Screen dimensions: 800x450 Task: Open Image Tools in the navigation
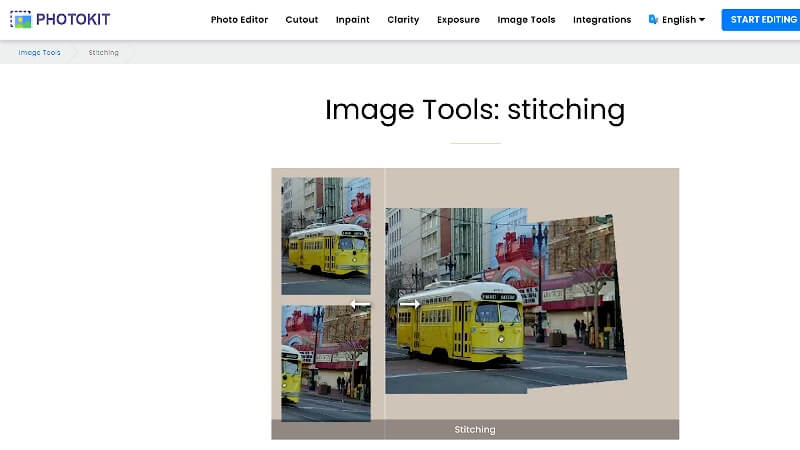[526, 19]
